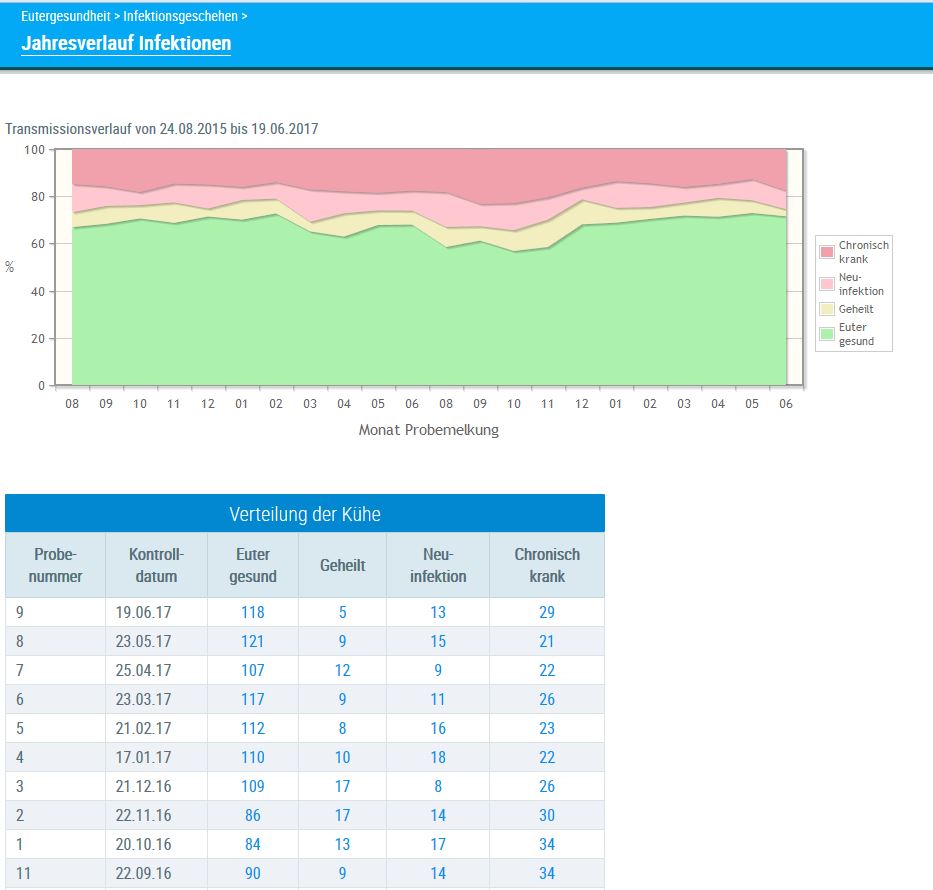The height and width of the screenshot is (890, 933).
Task: Open the Infektionsgeschehen breadcrumb link
Action: click(x=180, y=17)
